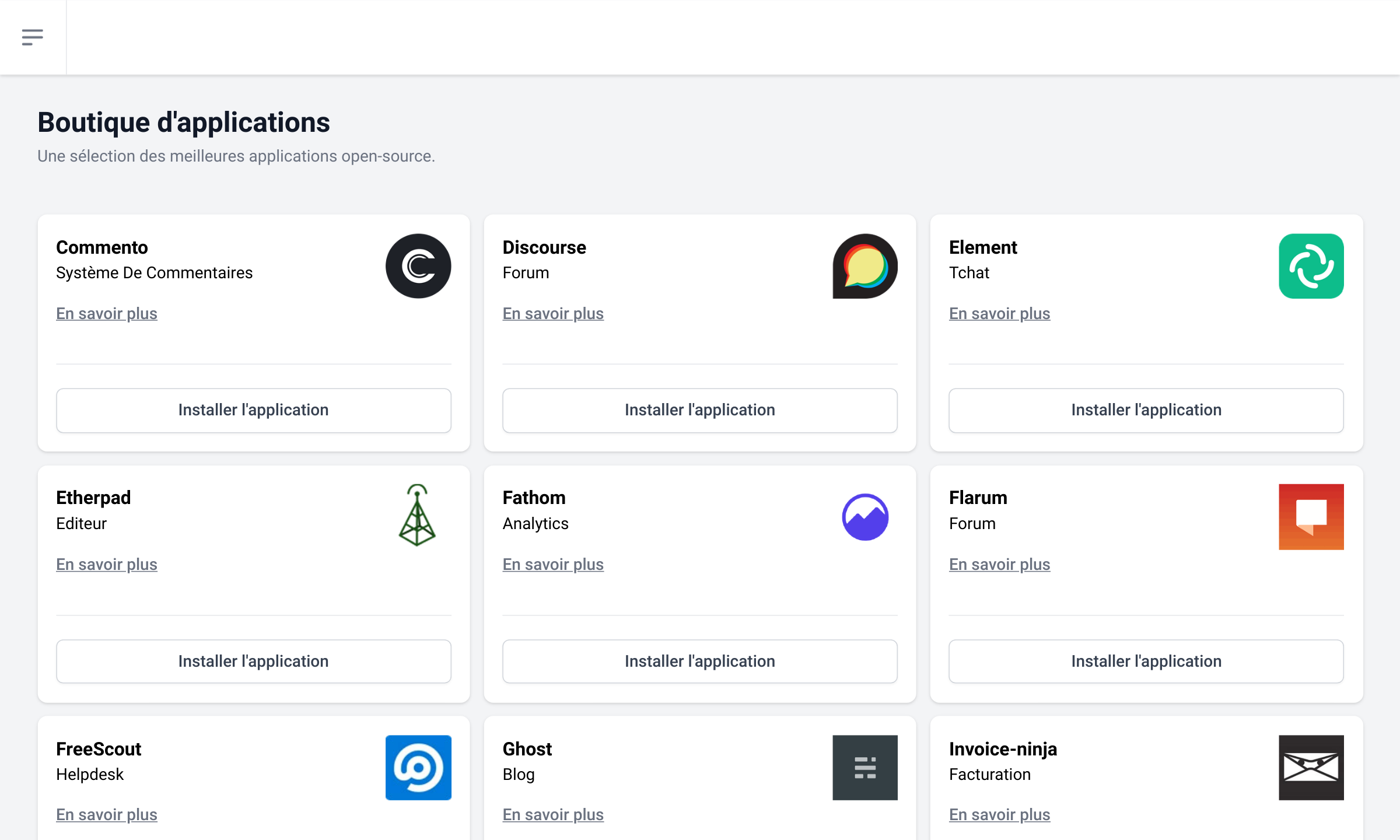The image size is (1400, 840).
Task: Click the dark Ghost logo
Action: pyautogui.click(x=864, y=767)
